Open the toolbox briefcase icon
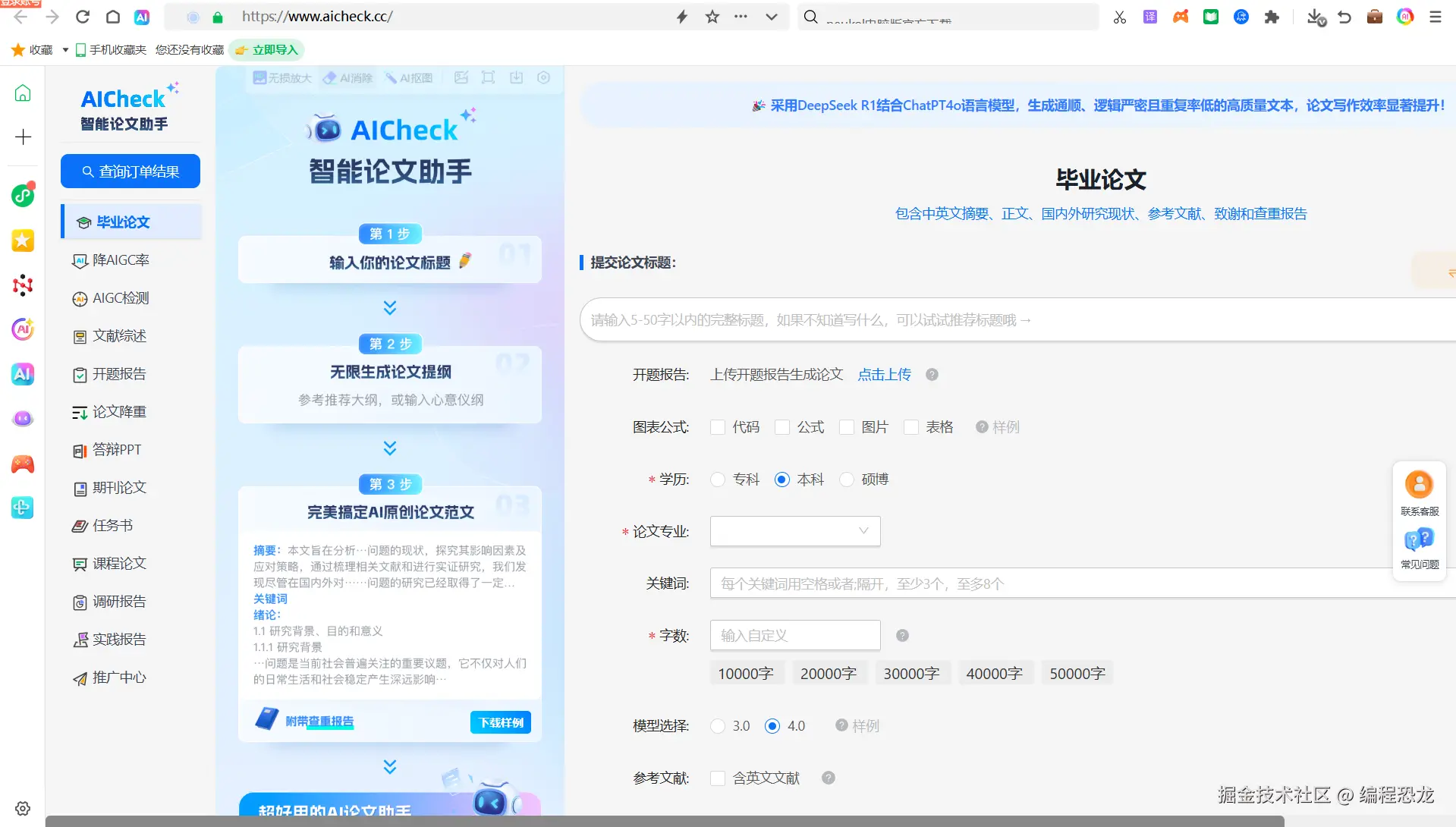1456x827 pixels. pyautogui.click(x=1375, y=17)
